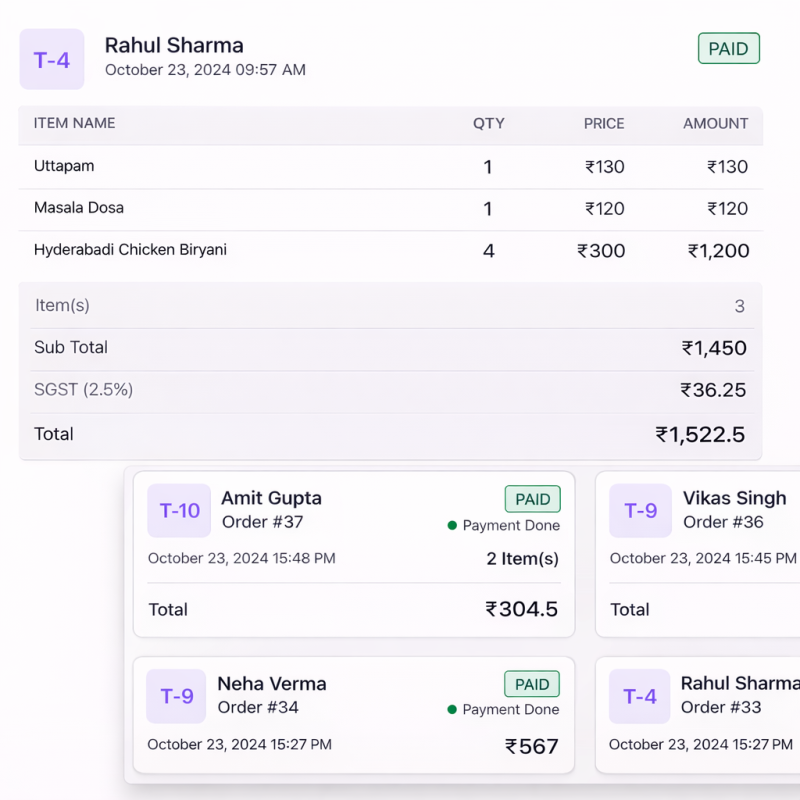800x800 pixels.
Task: Click the PRICE column header
Action: click(604, 123)
